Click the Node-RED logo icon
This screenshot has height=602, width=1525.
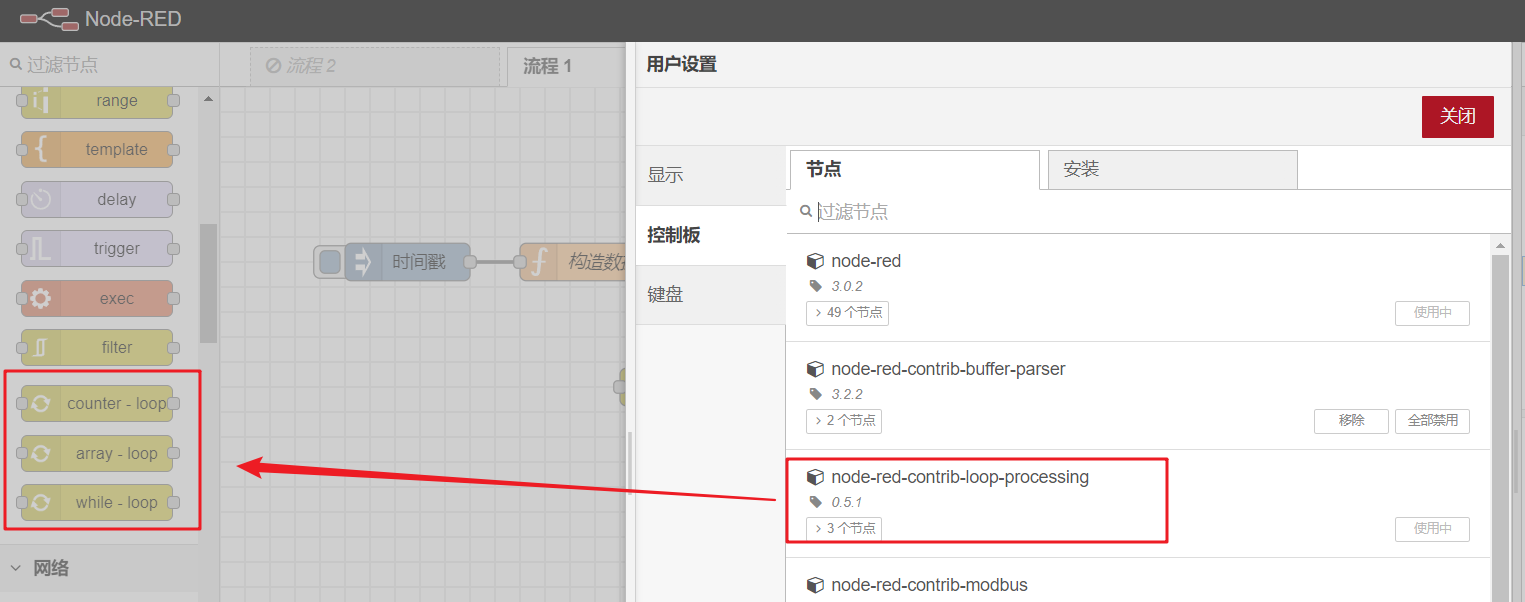coord(49,19)
